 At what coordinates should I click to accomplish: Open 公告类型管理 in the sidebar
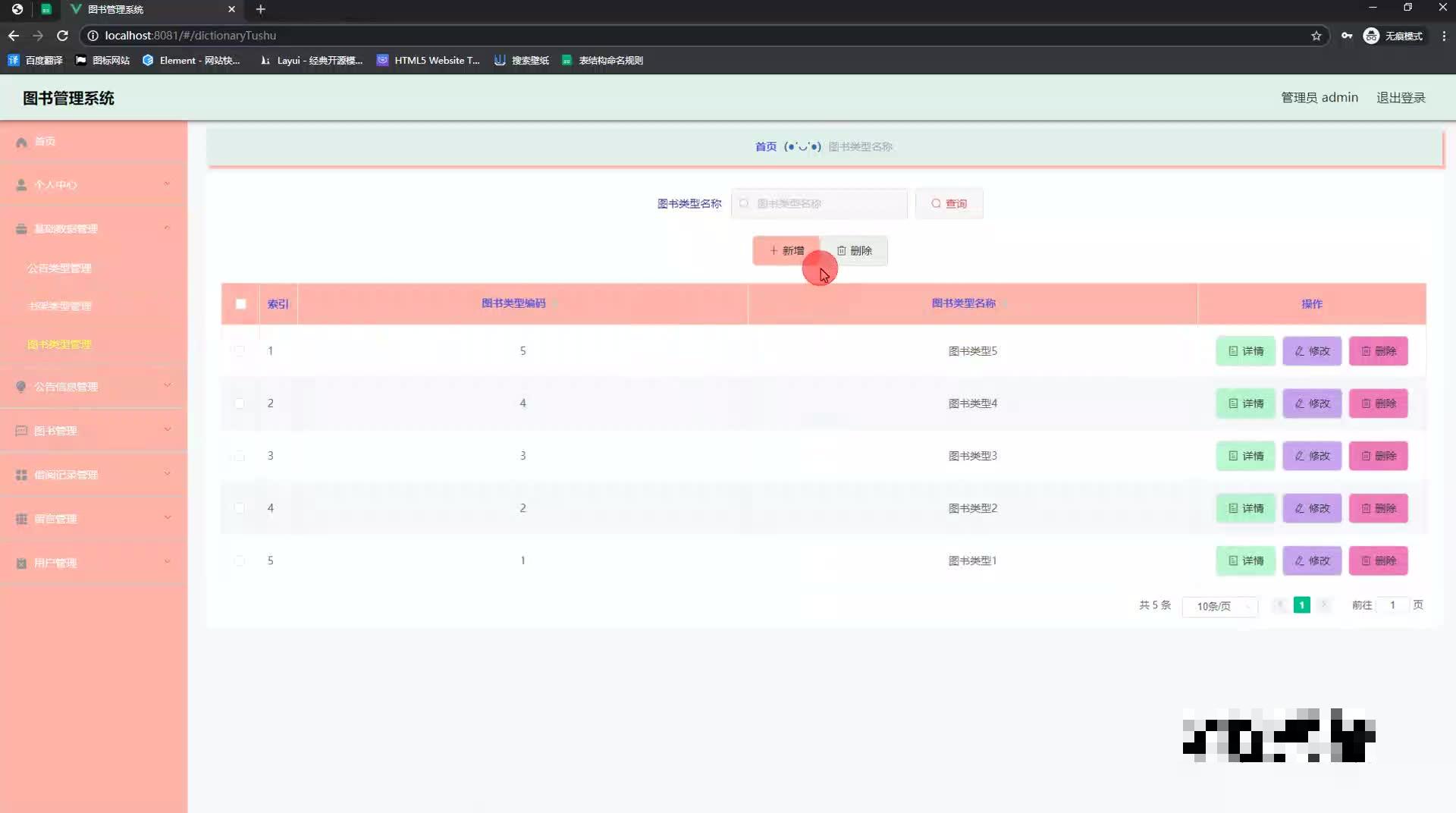60,268
